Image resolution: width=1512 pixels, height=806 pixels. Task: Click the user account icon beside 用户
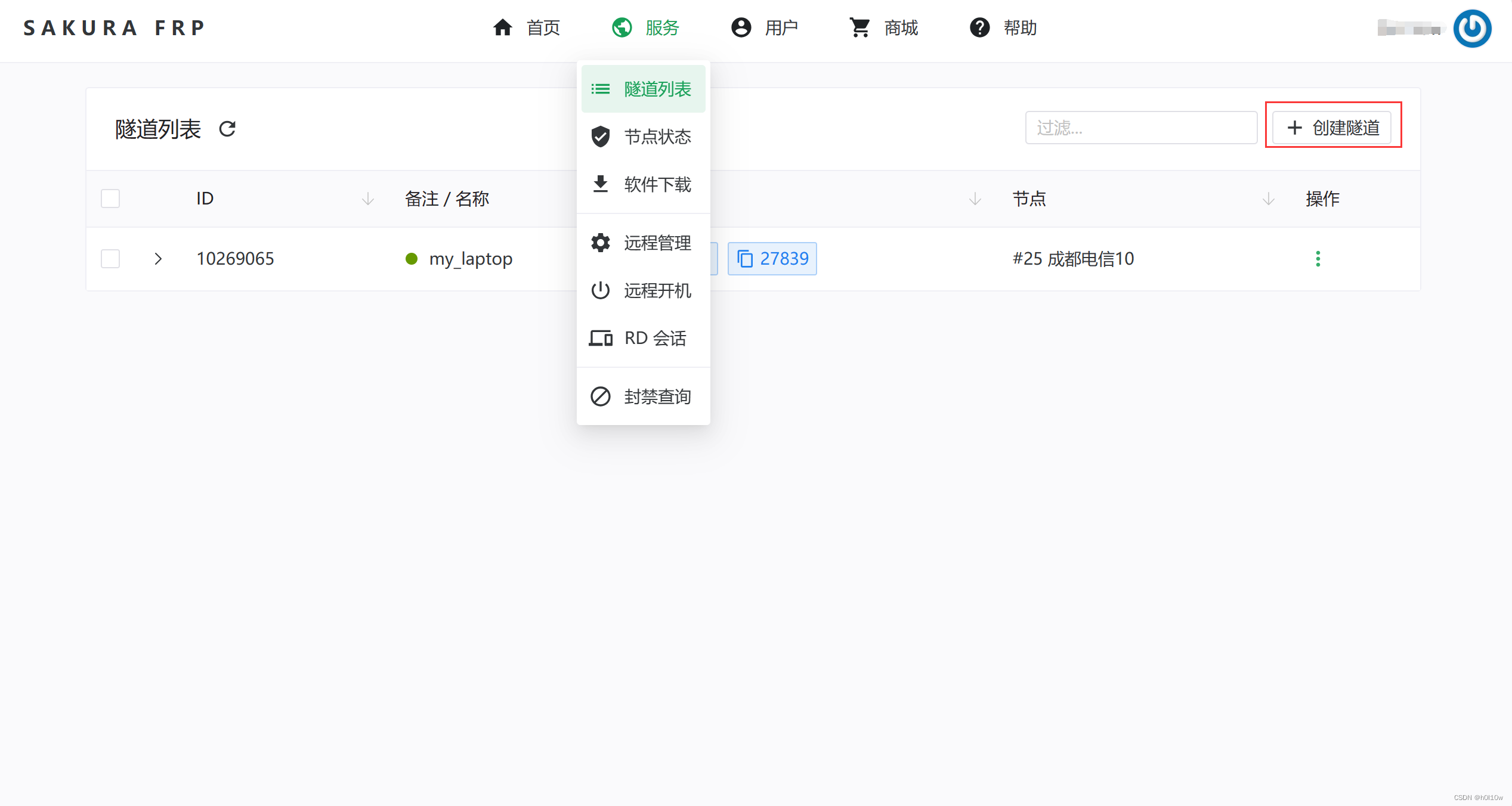741,27
